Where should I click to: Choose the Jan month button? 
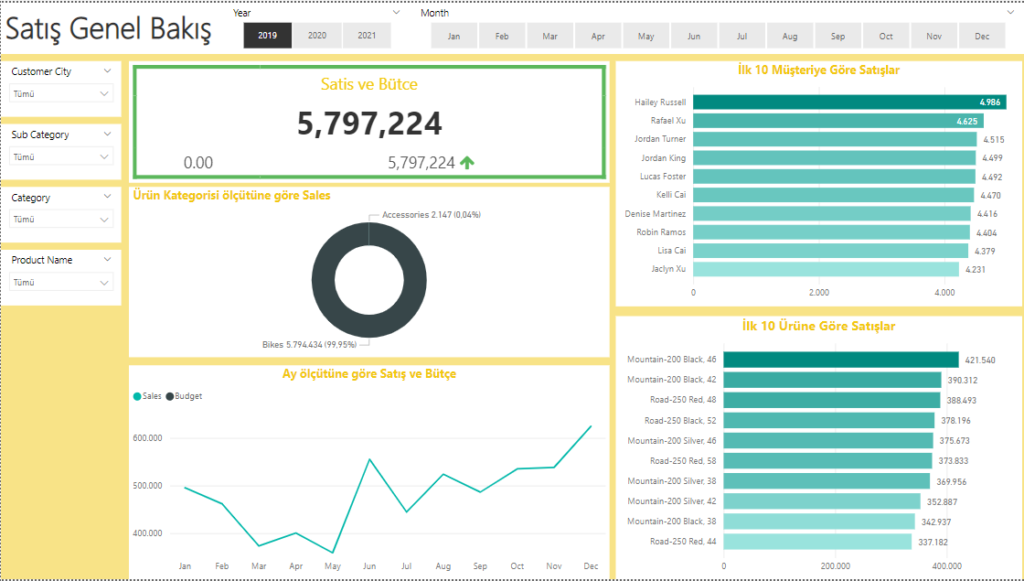(x=454, y=36)
